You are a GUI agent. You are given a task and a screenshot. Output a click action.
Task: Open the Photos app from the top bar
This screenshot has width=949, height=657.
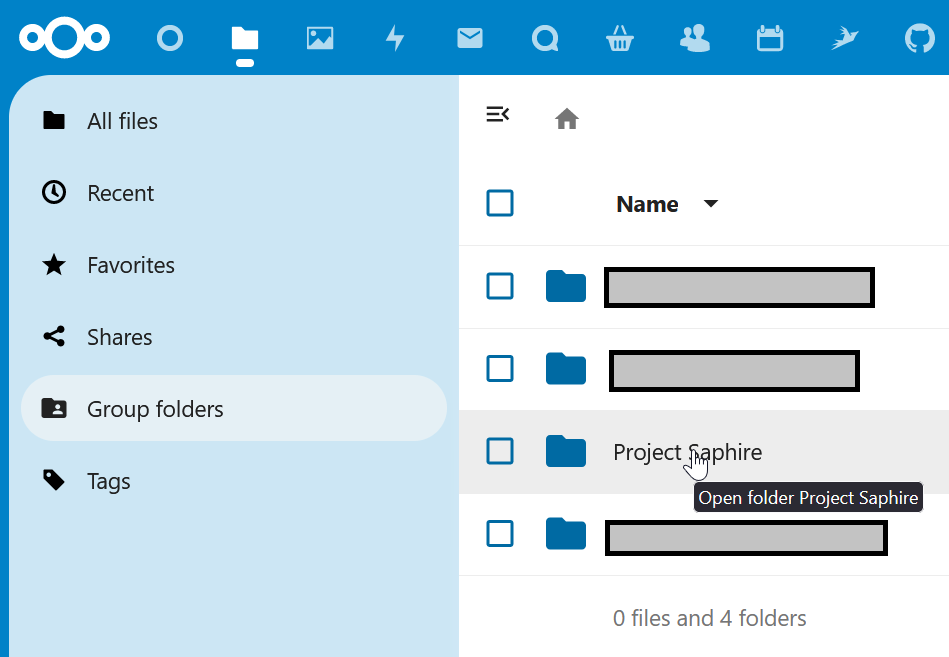click(320, 37)
